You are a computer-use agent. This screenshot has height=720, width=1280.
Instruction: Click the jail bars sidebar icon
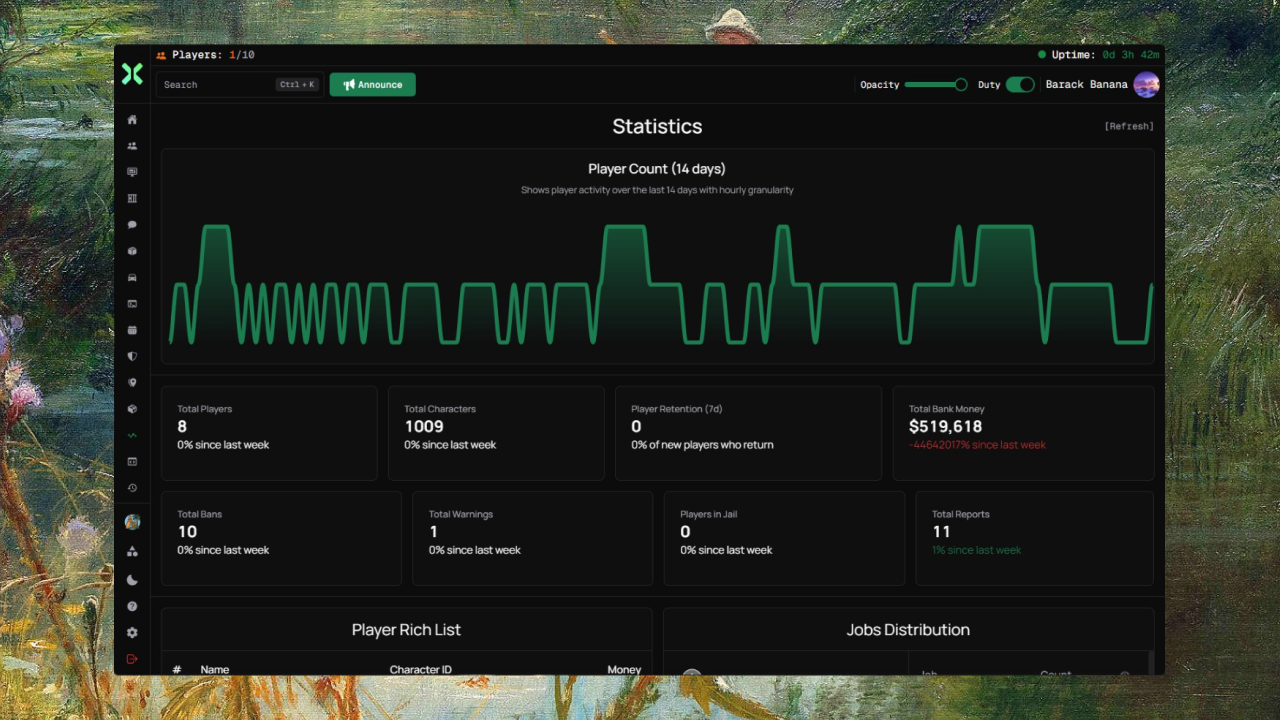coord(132,199)
